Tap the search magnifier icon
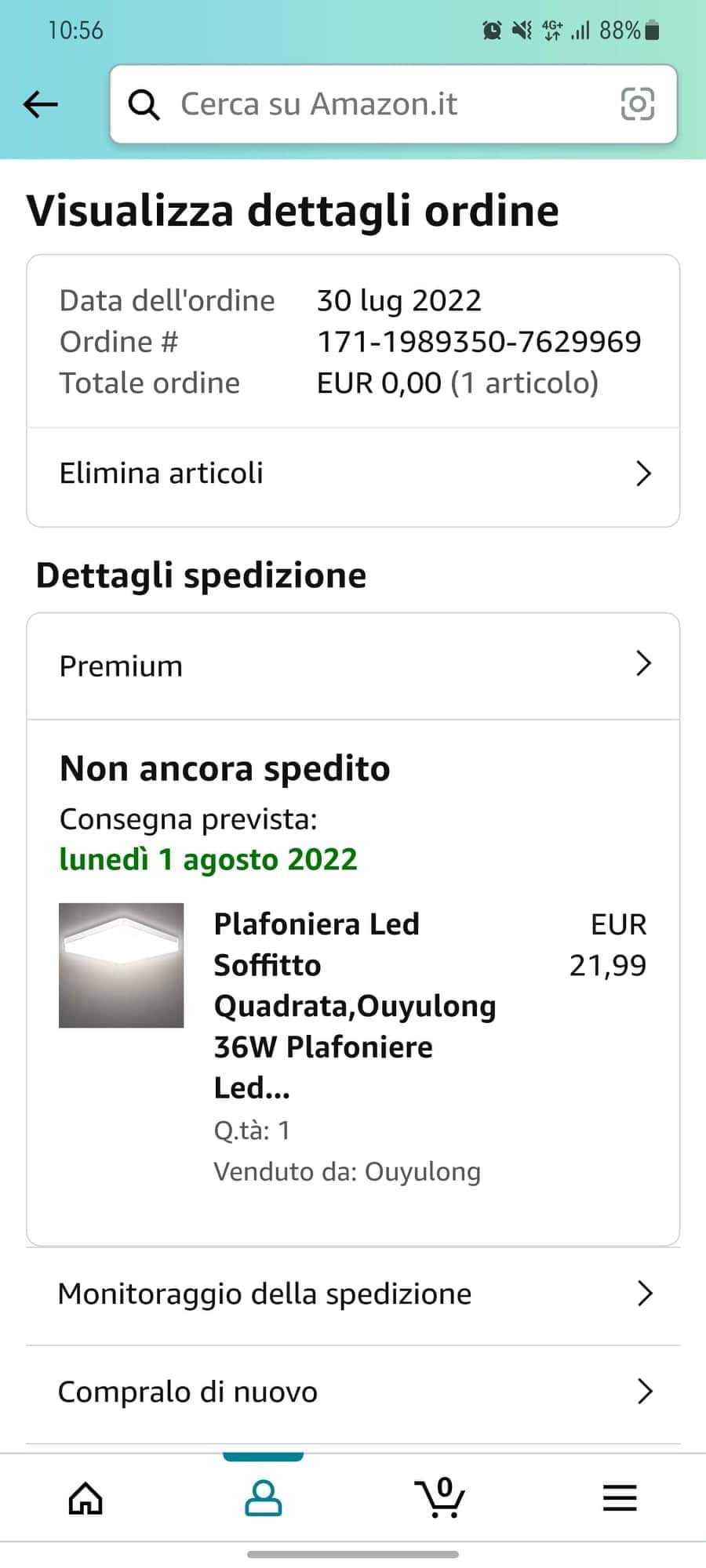Viewport: 706px width, 1568px height. (x=144, y=104)
